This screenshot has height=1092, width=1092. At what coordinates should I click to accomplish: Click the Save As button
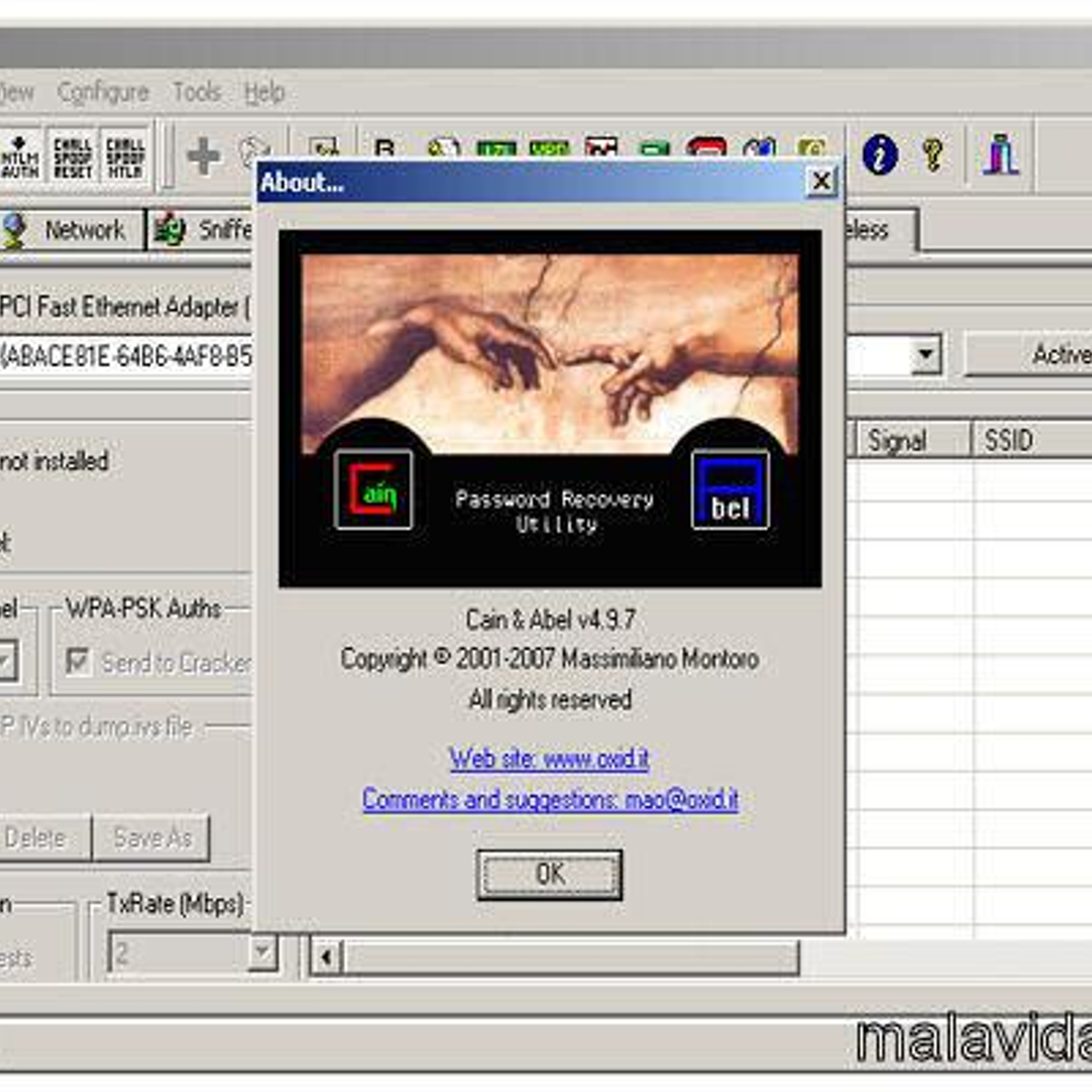[152, 838]
